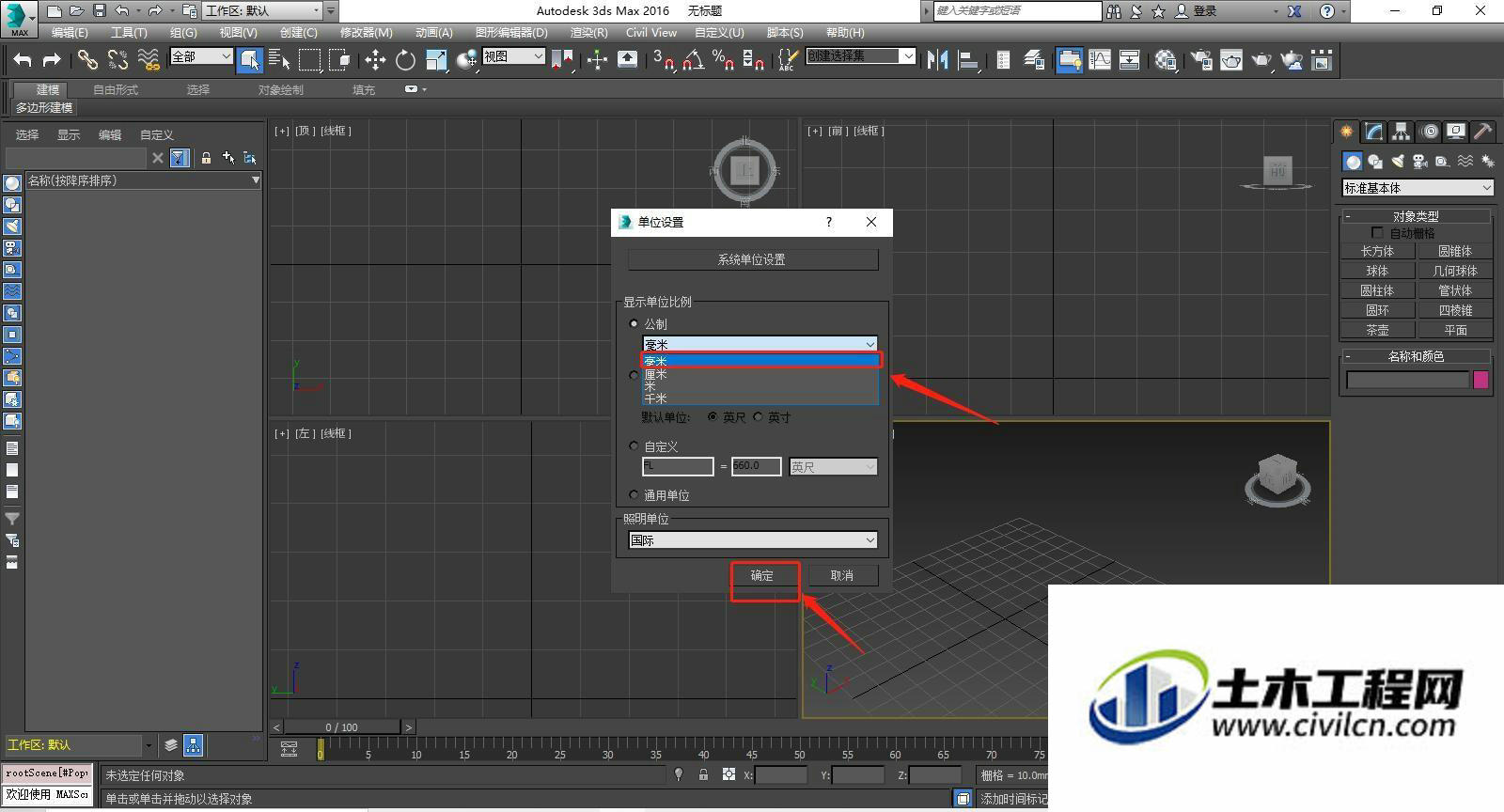Open the 全部 selection filter dropdown

tap(201, 56)
